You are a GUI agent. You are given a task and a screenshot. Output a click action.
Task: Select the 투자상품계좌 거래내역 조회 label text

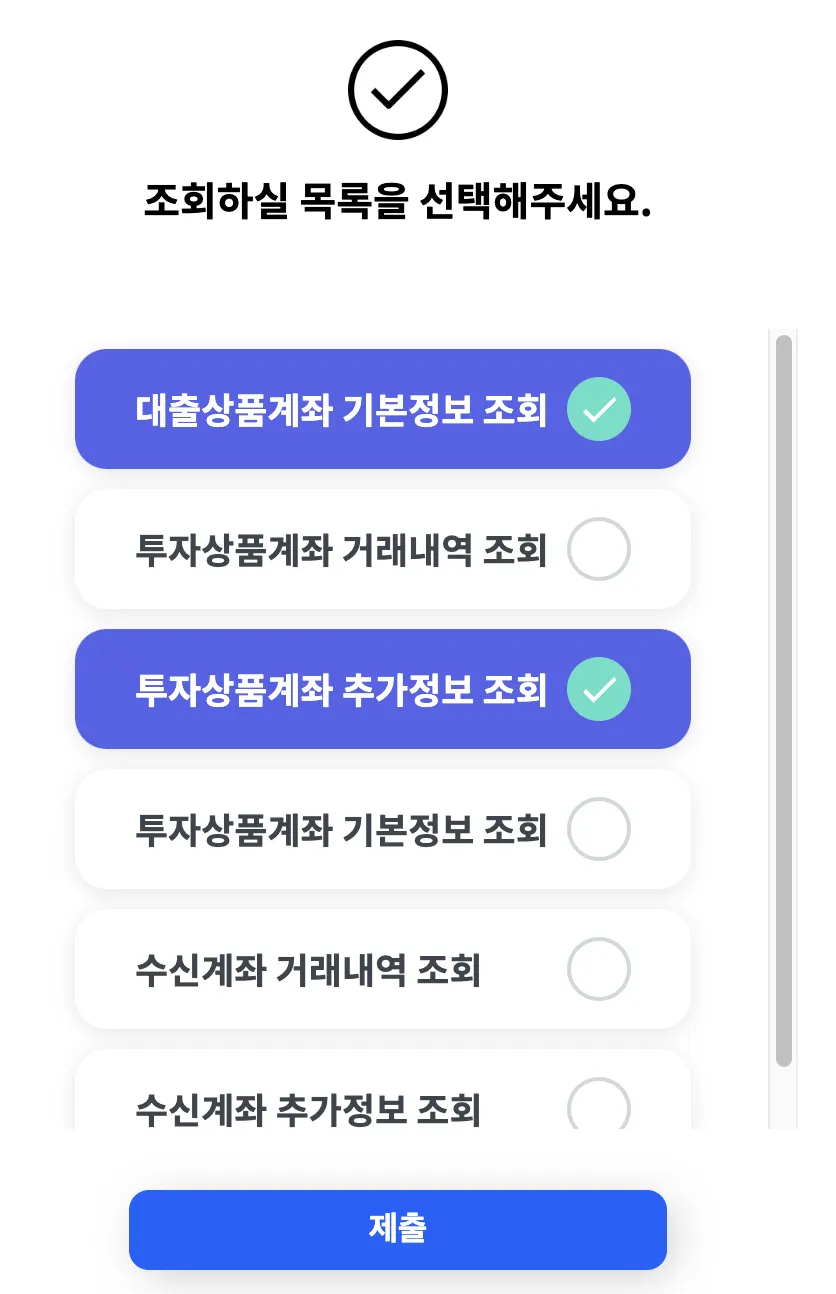pos(341,550)
